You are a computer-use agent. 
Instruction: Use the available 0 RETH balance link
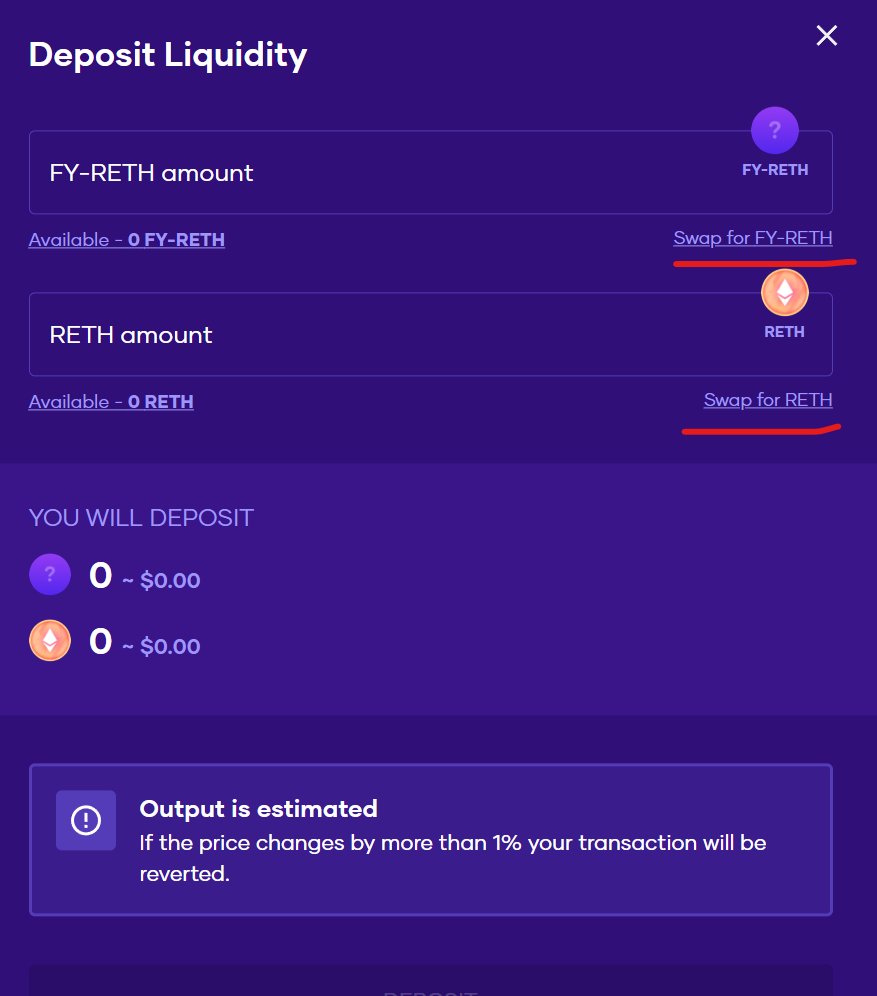pos(111,401)
